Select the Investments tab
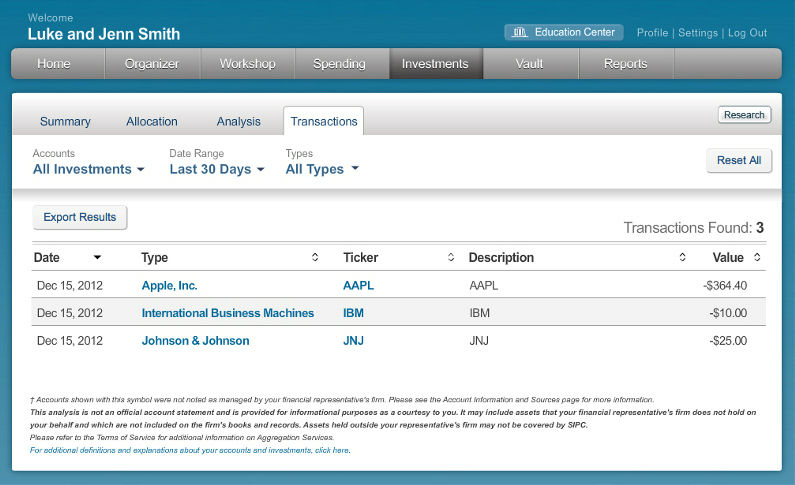The height and width of the screenshot is (485, 795). [435, 64]
